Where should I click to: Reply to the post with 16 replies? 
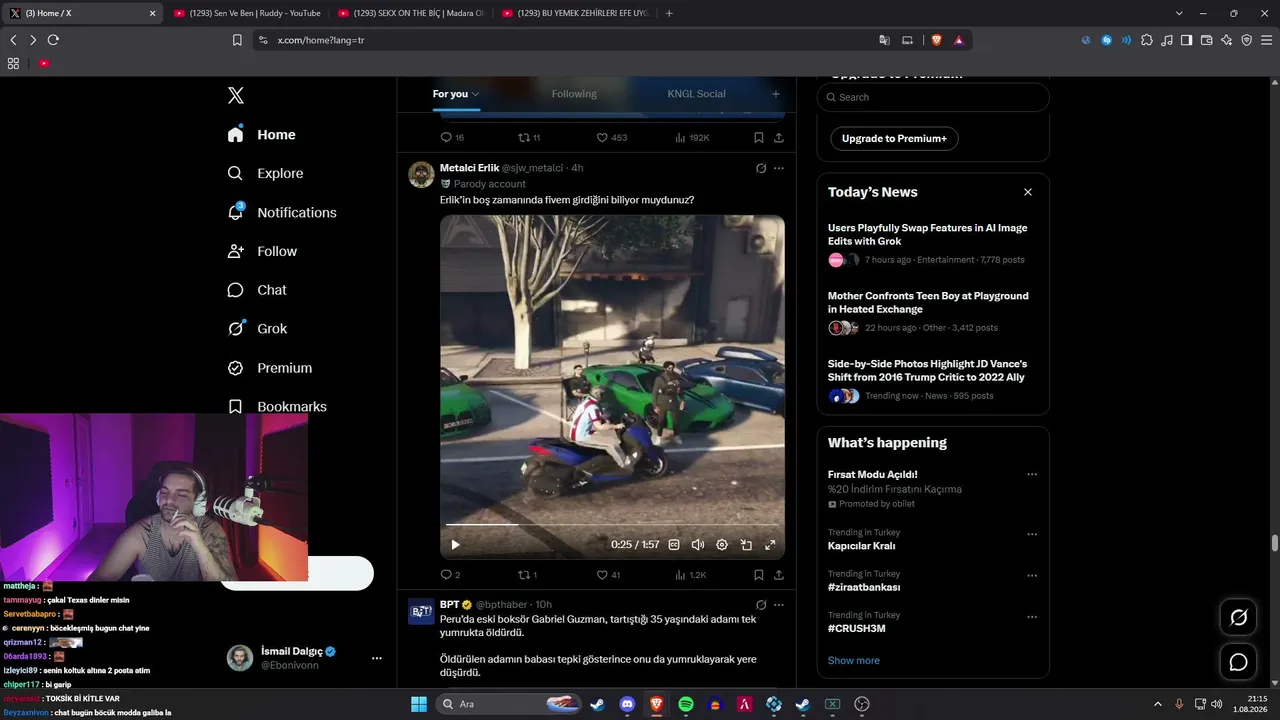click(452, 138)
